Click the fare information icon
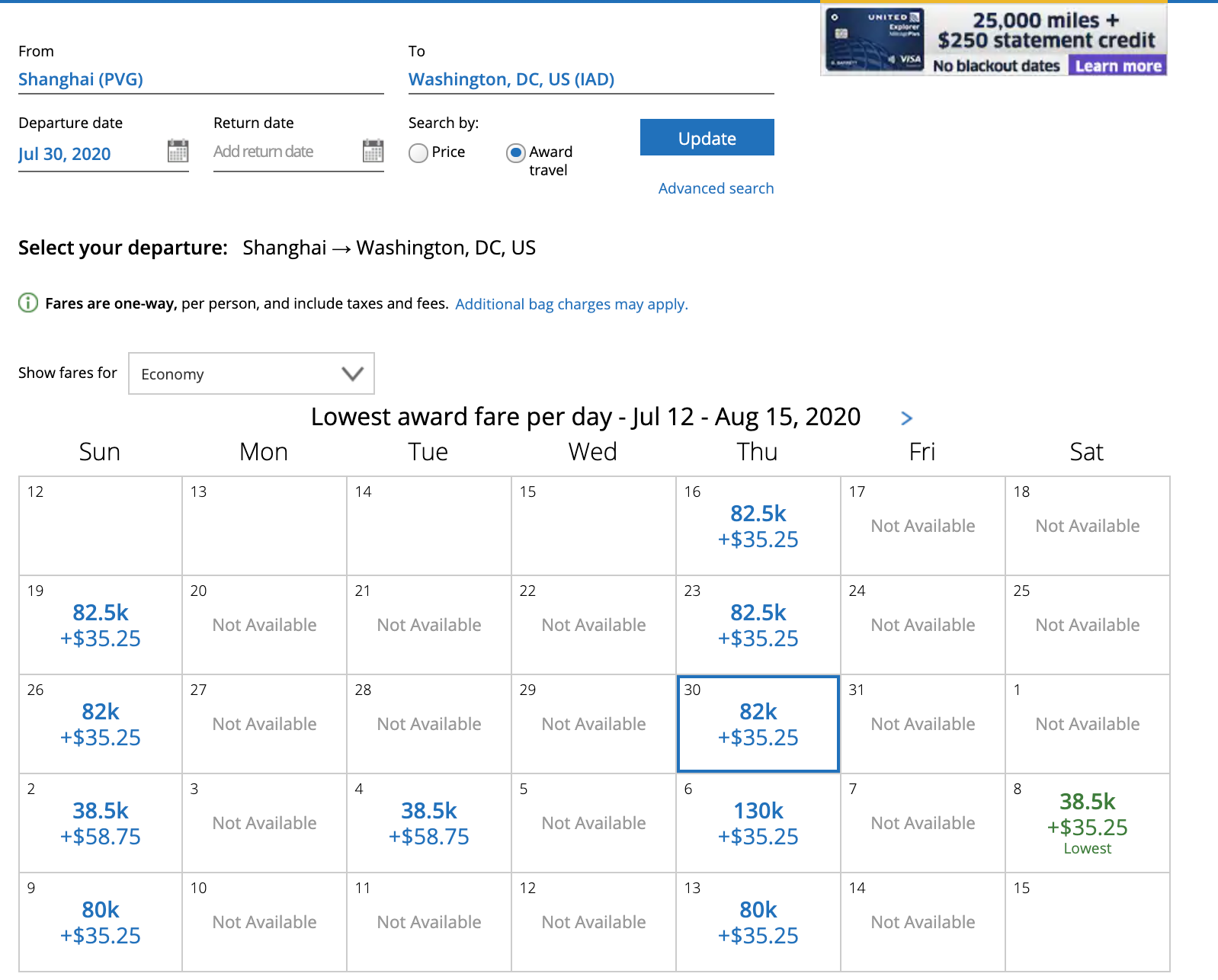The image size is (1218, 980). 28,303
